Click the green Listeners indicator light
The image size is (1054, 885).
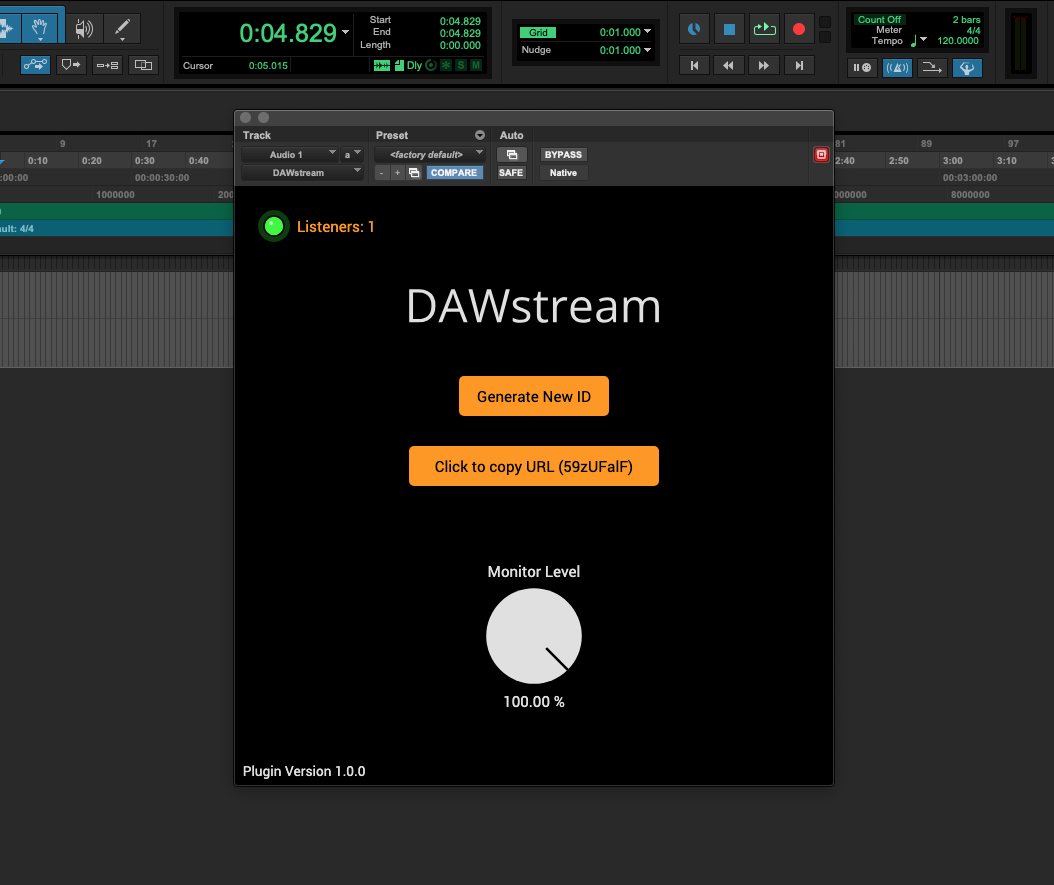(x=273, y=226)
